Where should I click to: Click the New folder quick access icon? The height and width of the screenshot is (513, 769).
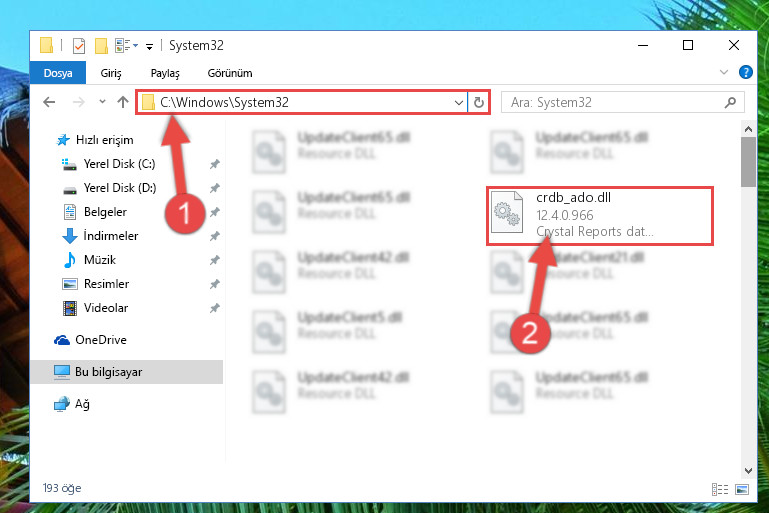pyautogui.click(x=101, y=46)
